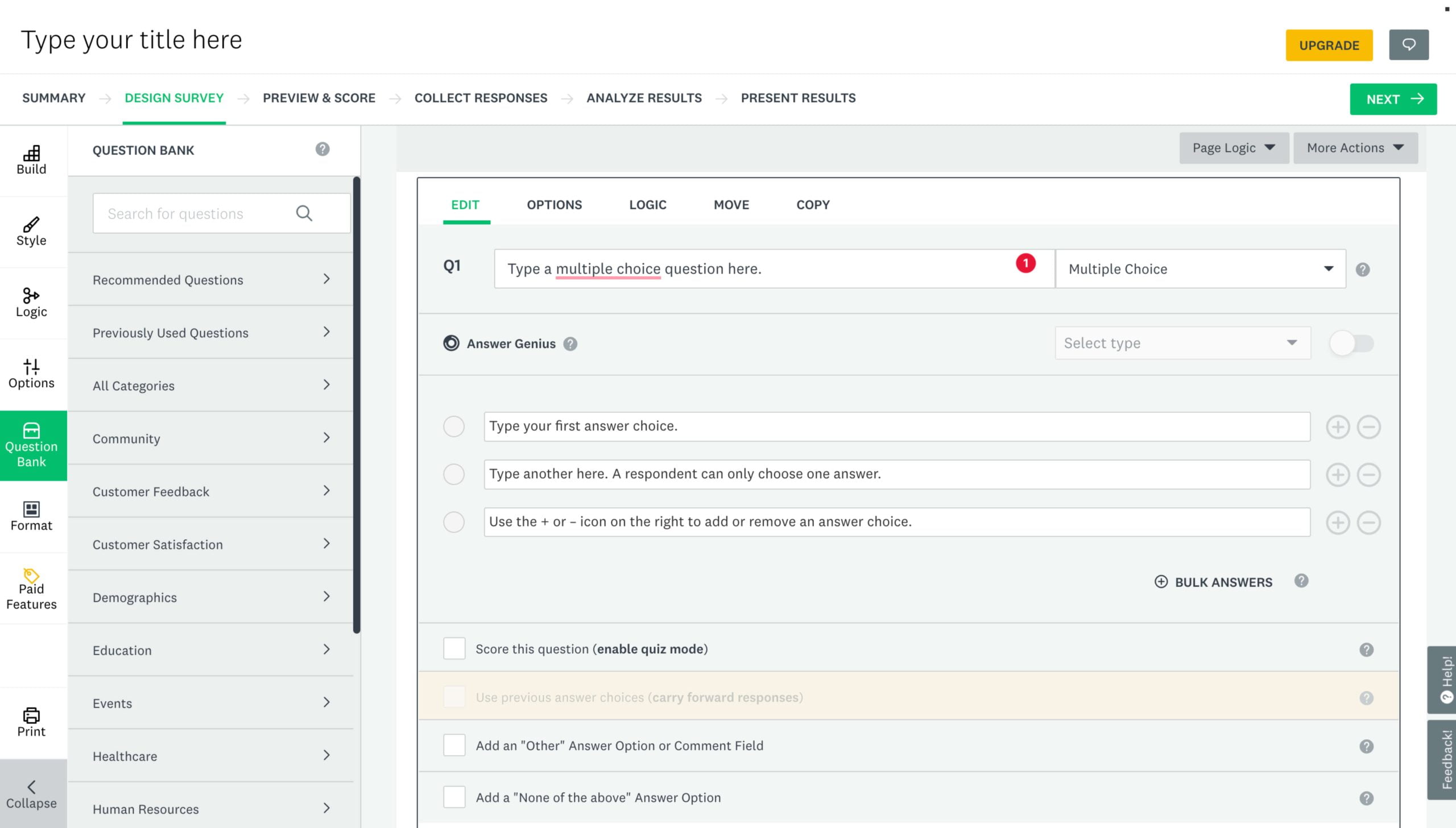The height and width of the screenshot is (828, 1456).
Task: Switch to the LOGIC tab
Action: click(x=647, y=204)
